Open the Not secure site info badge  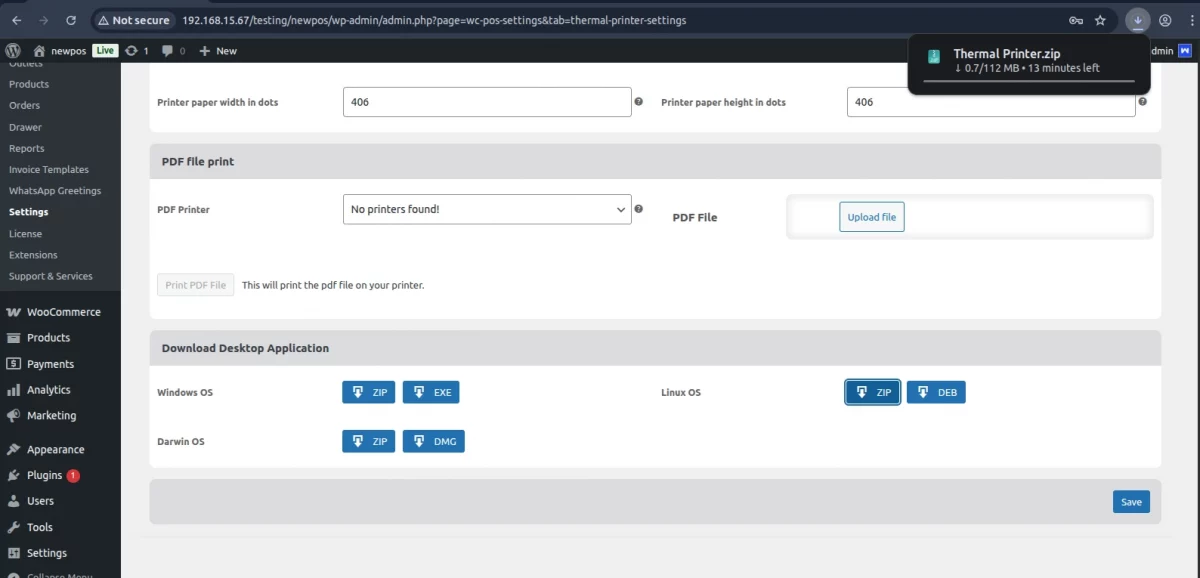[134, 20]
